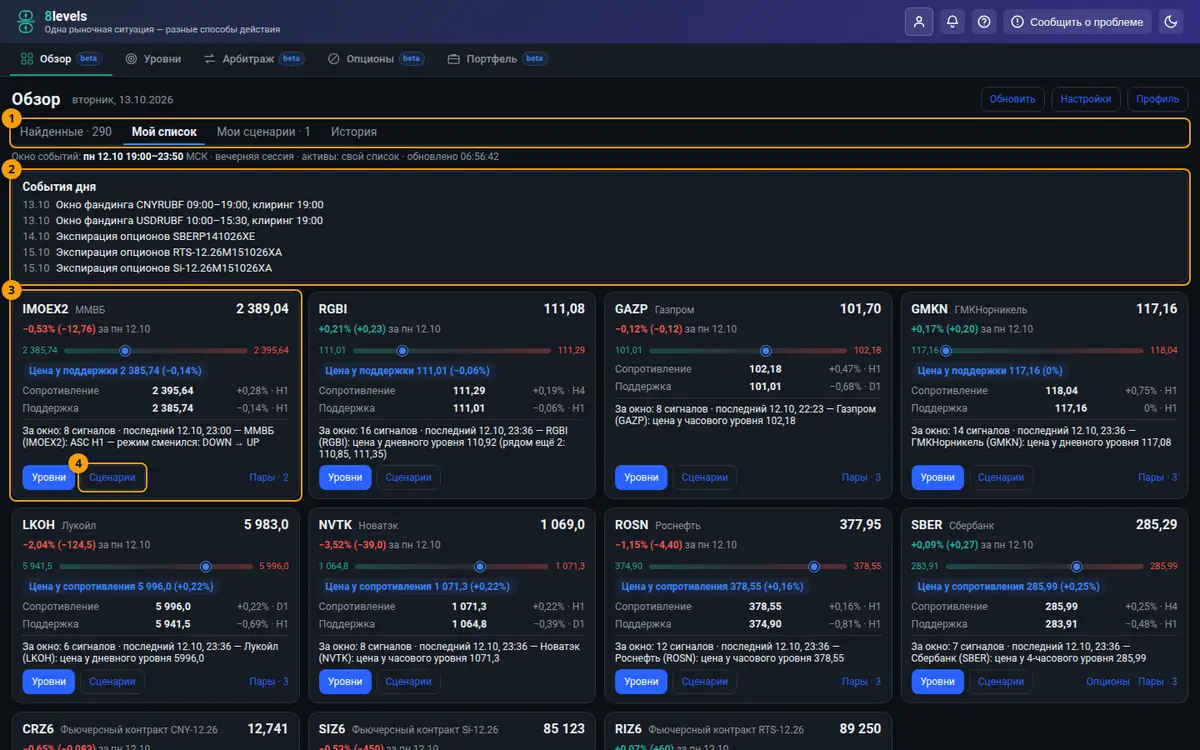Image resolution: width=1200 pixels, height=750 pixels.
Task: Open the История tab
Action: click(354, 132)
